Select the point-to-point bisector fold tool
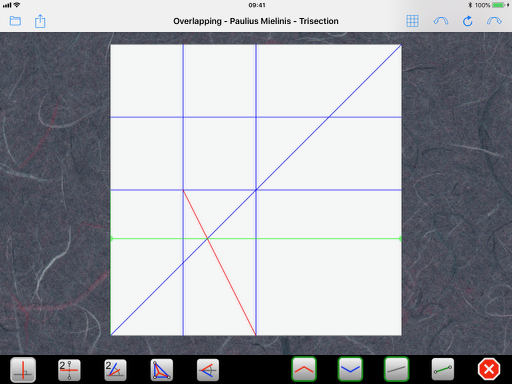The height and width of the screenshot is (384, 512). [69, 370]
